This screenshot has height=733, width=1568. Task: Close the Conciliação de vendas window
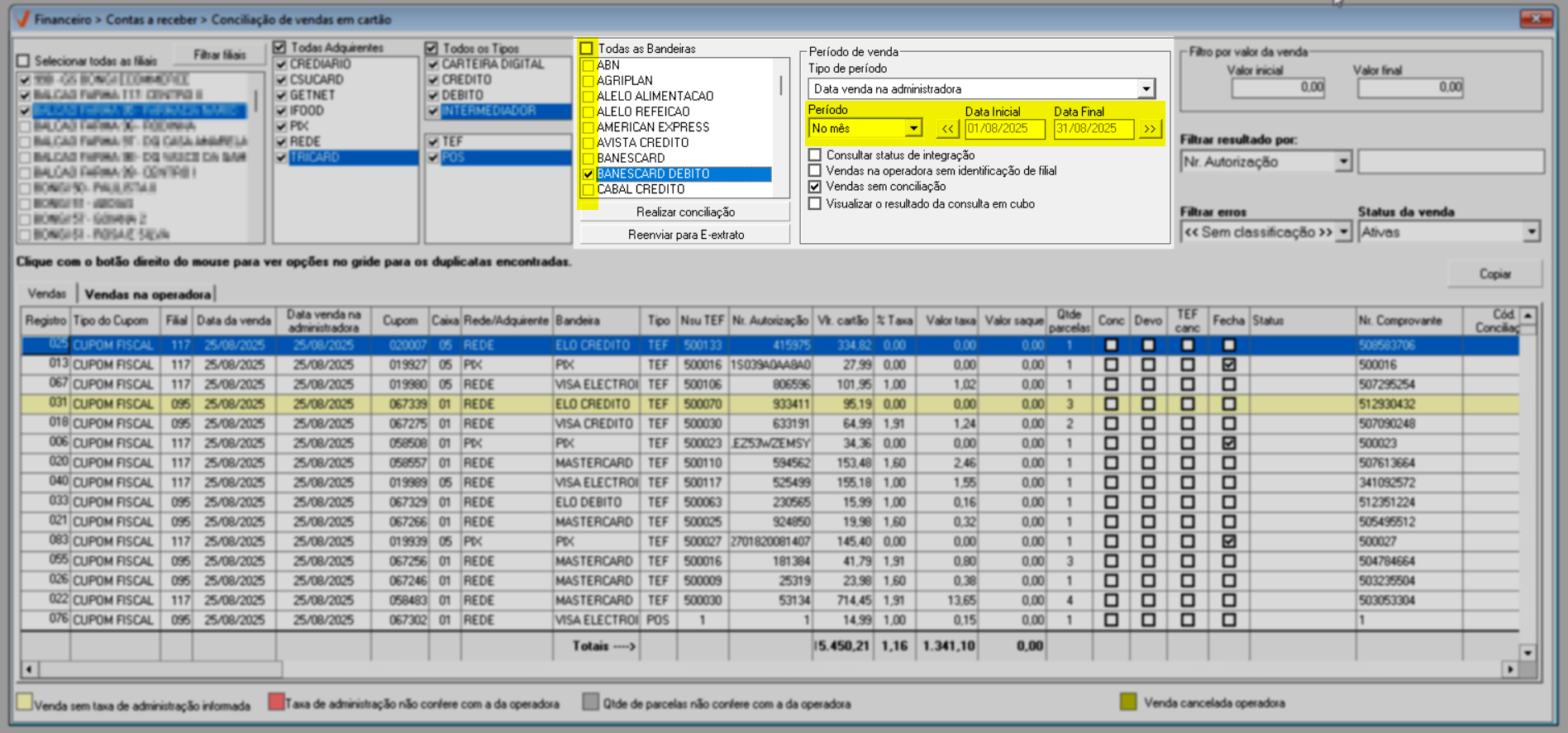(x=1536, y=18)
